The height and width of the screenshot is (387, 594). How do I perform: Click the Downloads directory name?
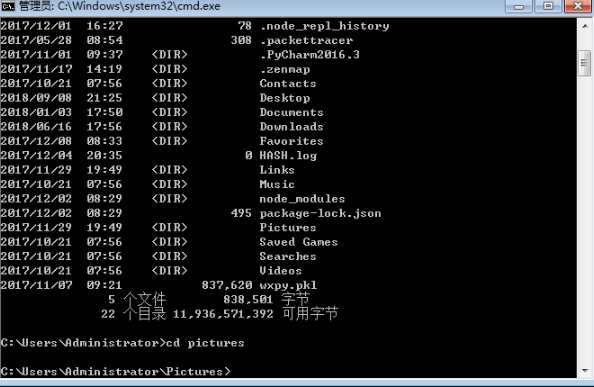tap(292, 126)
